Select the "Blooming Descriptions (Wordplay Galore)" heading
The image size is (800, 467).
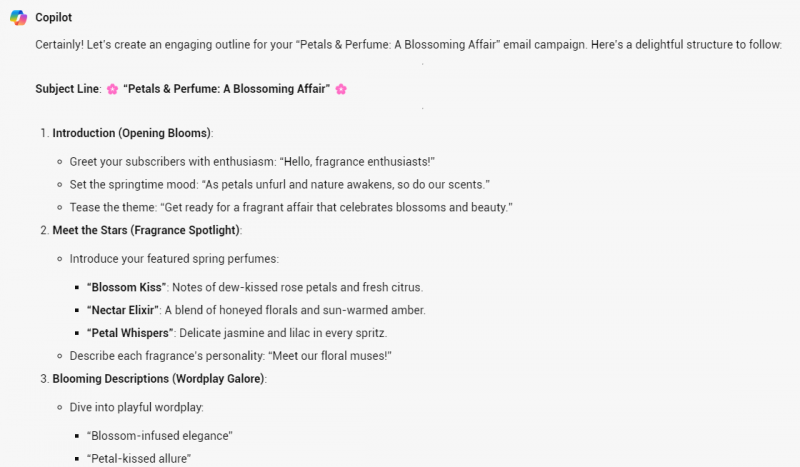tap(159, 379)
